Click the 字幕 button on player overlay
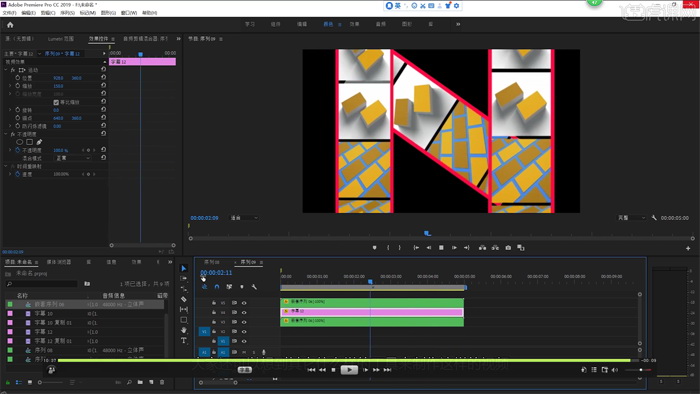Viewport: 700px width, 394px height. click(245, 370)
